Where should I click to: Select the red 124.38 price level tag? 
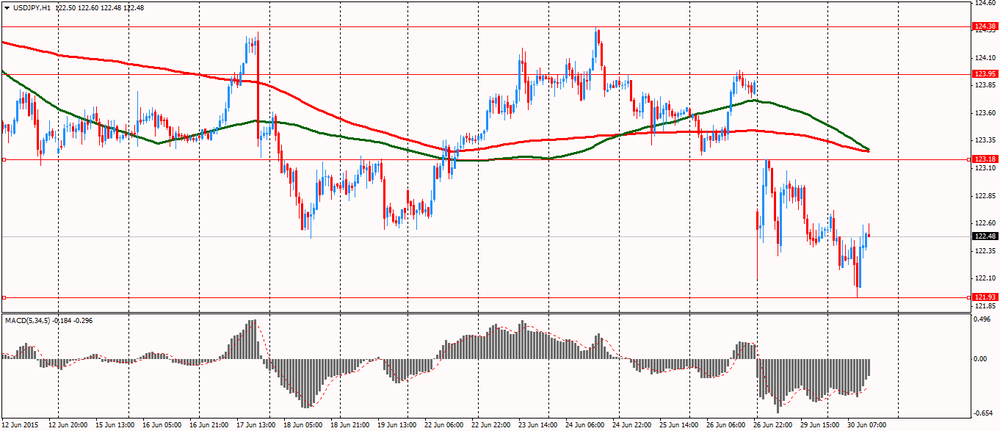click(x=985, y=27)
